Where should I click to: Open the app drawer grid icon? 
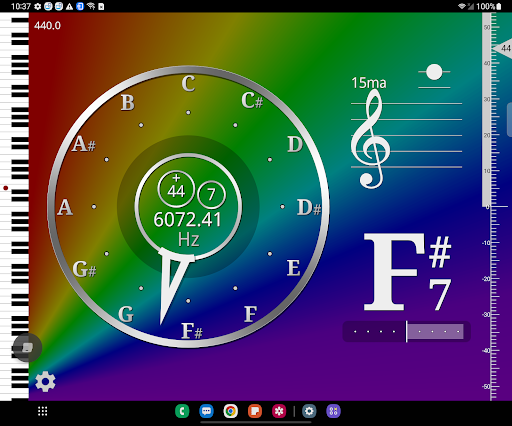coord(43,411)
